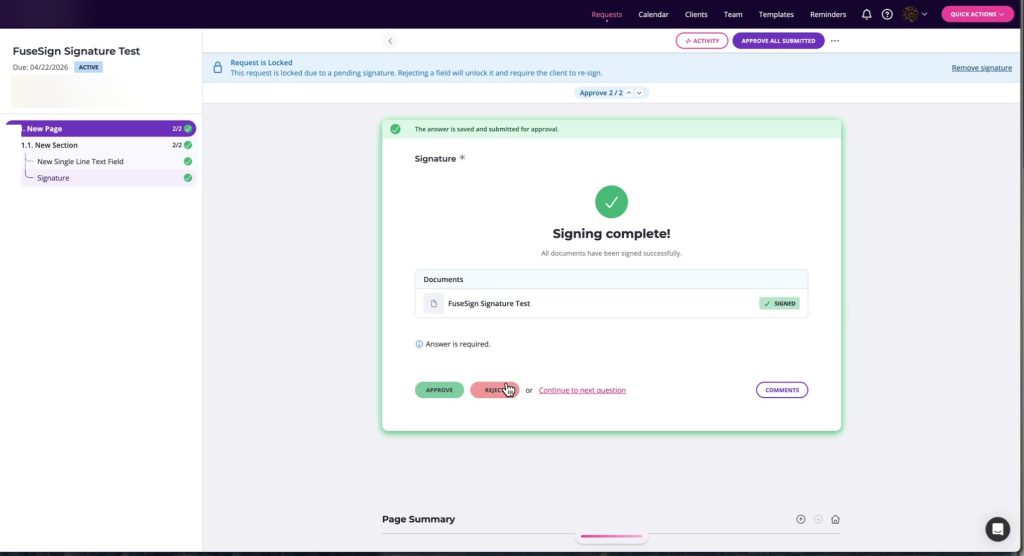Click Continue to next question link
This screenshot has height=556, width=1024.
coord(582,390)
